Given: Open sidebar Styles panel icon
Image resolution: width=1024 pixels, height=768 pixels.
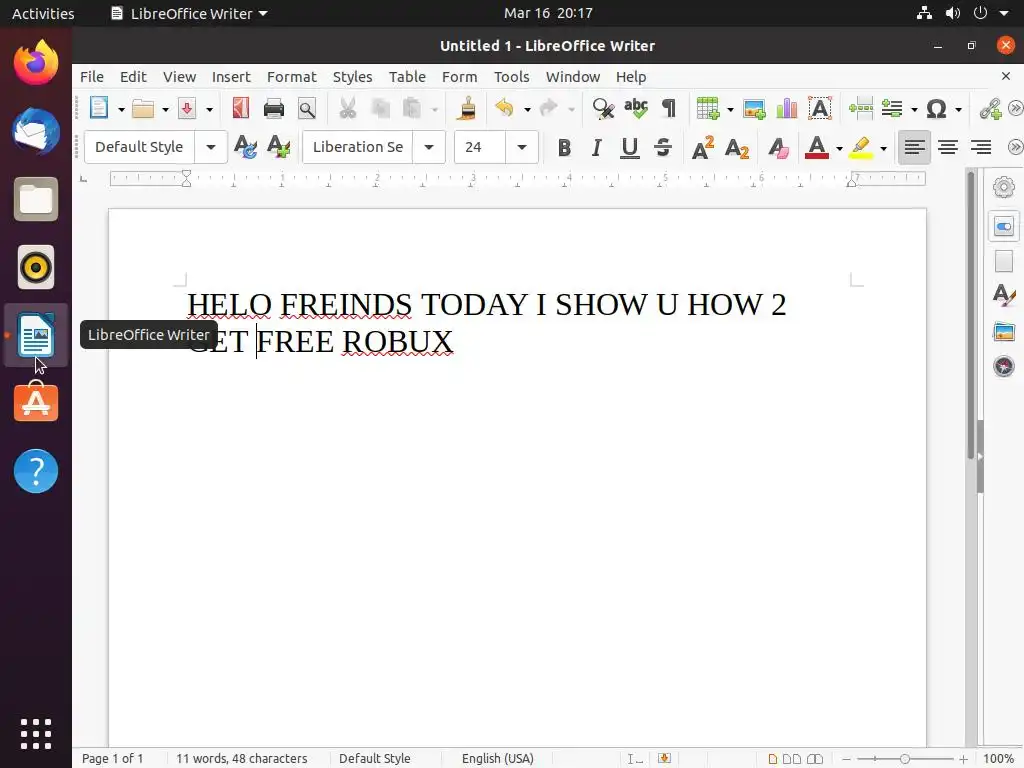Looking at the screenshot, I should pyautogui.click(x=1004, y=295).
